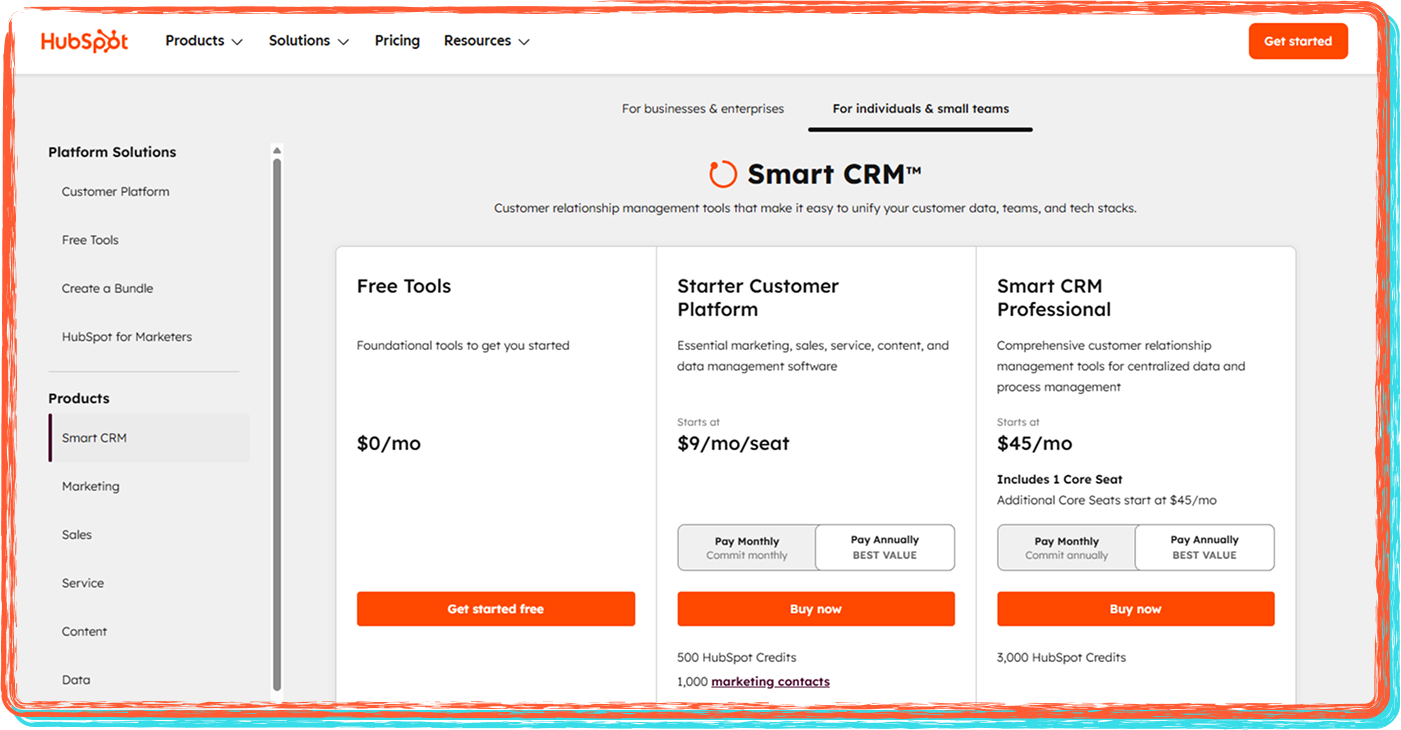Open the Resources dropdown
The width and height of the screenshot is (1401, 730).
486,41
